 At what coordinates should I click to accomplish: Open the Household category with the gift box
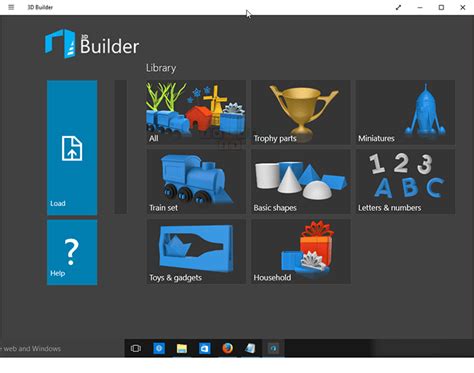301,252
